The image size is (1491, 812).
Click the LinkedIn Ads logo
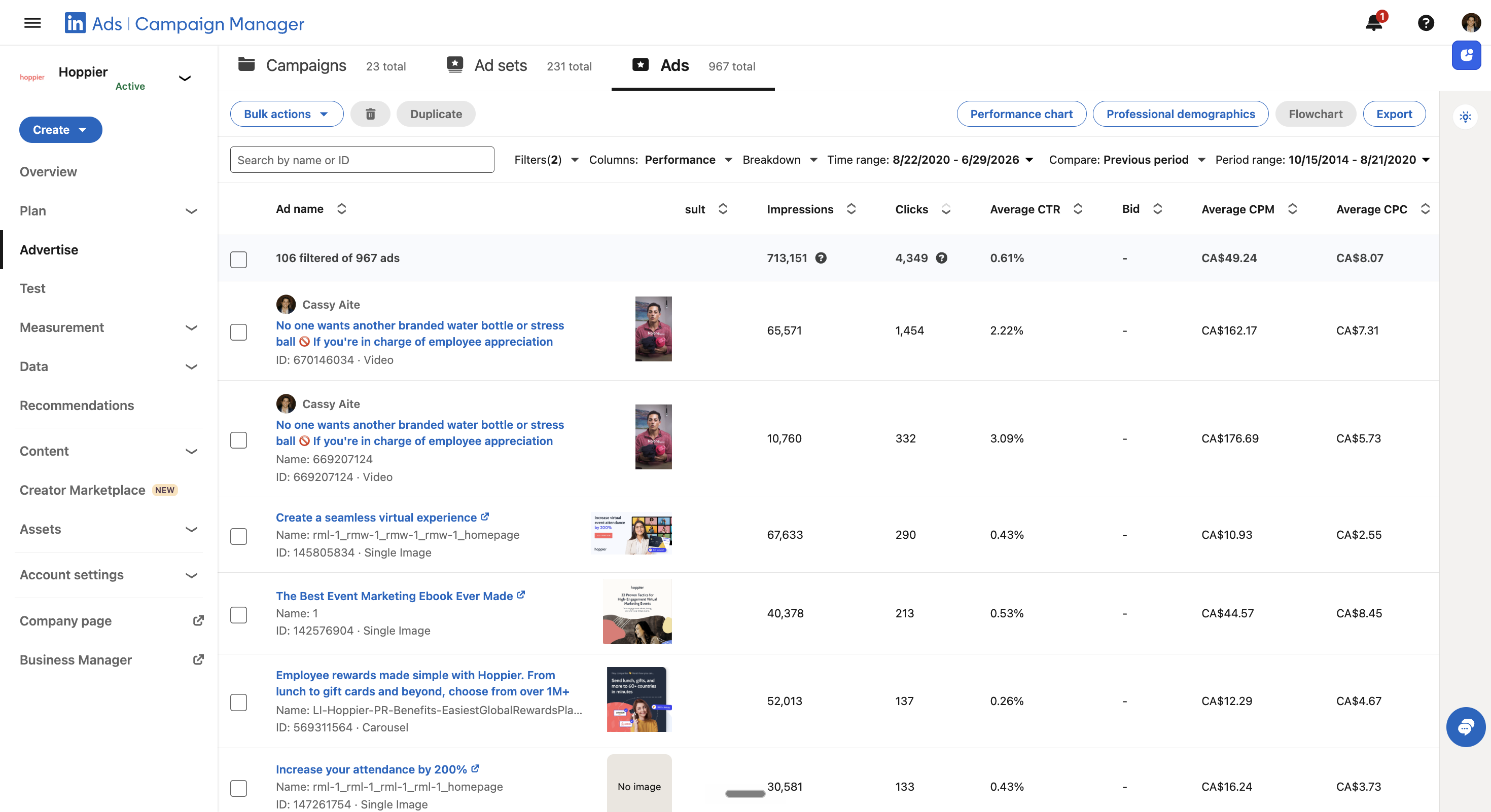point(75,23)
